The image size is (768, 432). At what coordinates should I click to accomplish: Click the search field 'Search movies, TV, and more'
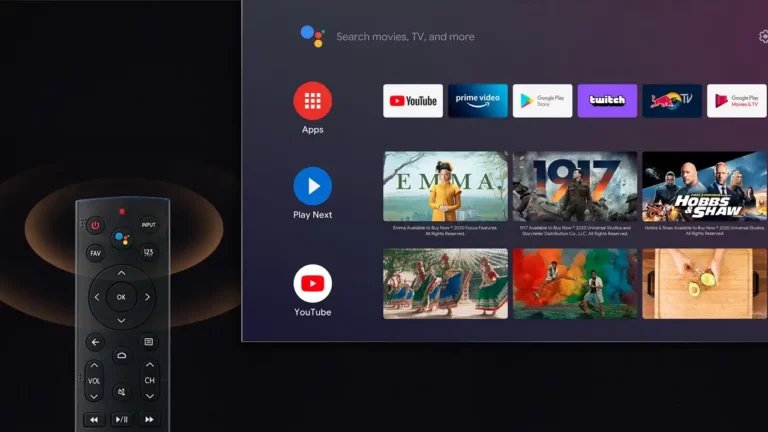(x=405, y=37)
